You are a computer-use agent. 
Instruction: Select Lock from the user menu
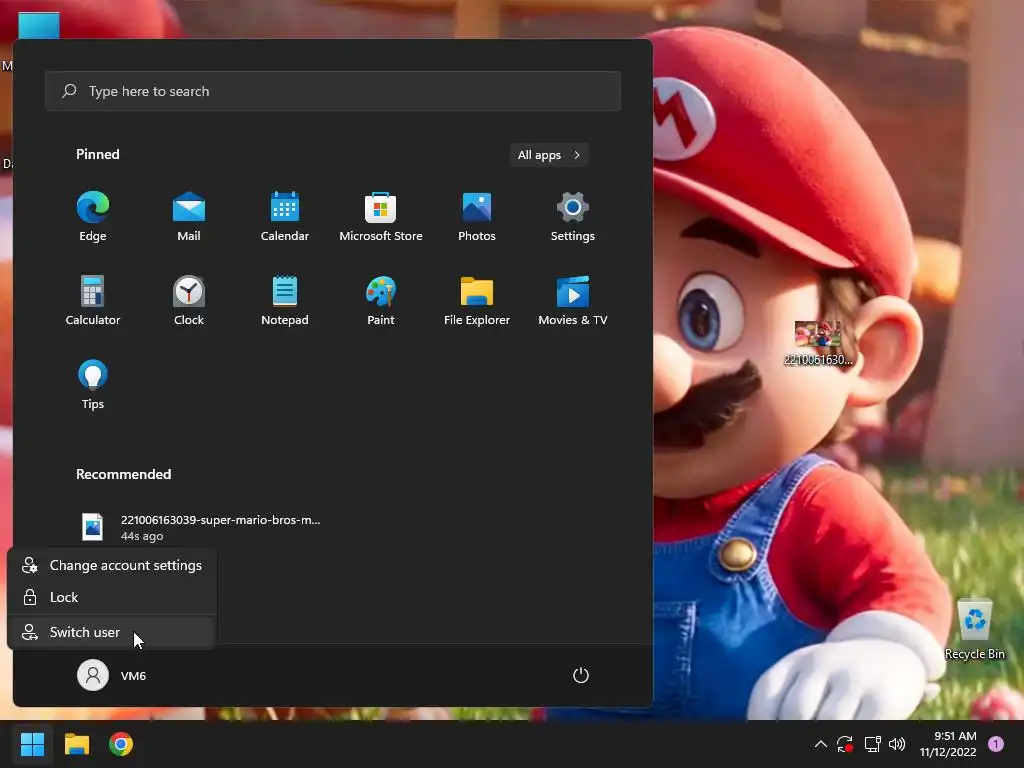click(x=112, y=597)
